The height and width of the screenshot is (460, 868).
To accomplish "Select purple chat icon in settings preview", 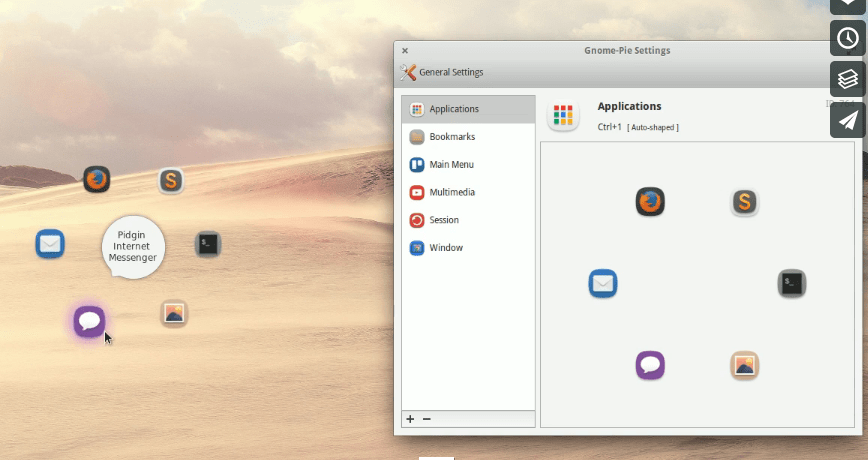I will pyautogui.click(x=650, y=365).
